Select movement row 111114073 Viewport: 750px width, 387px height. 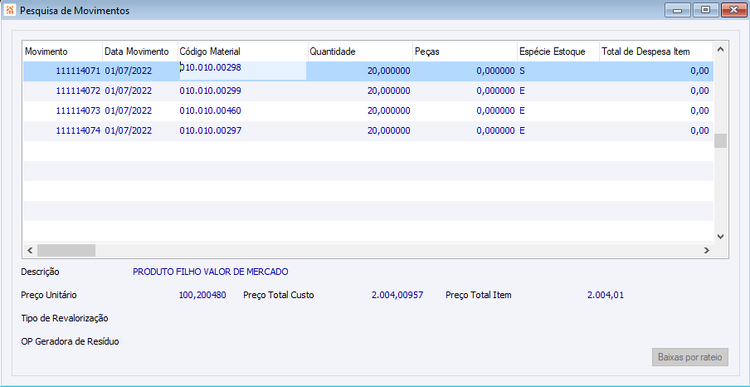click(x=368, y=111)
